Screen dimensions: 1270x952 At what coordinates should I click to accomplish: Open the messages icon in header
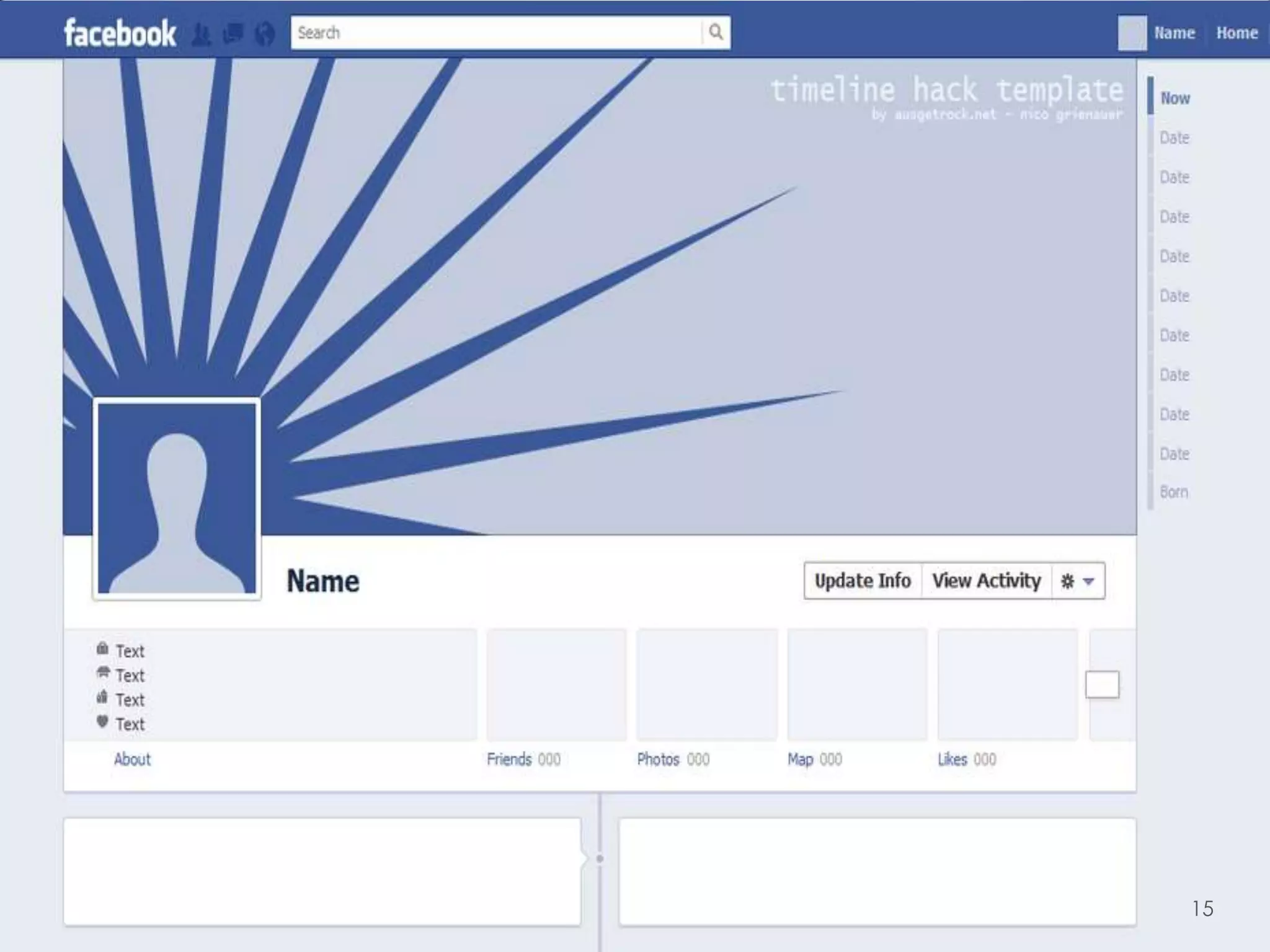pyautogui.click(x=233, y=33)
